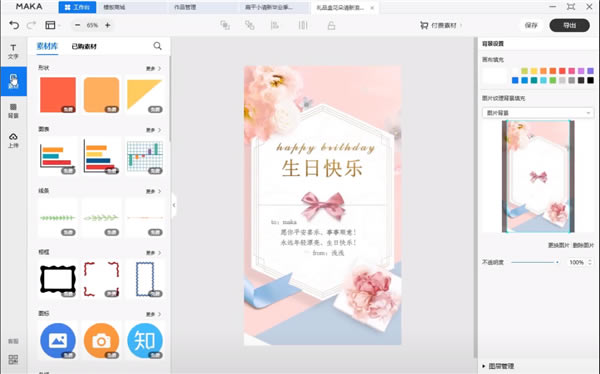Redo the last undone action
The width and height of the screenshot is (600, 374).
click(31, 25)
